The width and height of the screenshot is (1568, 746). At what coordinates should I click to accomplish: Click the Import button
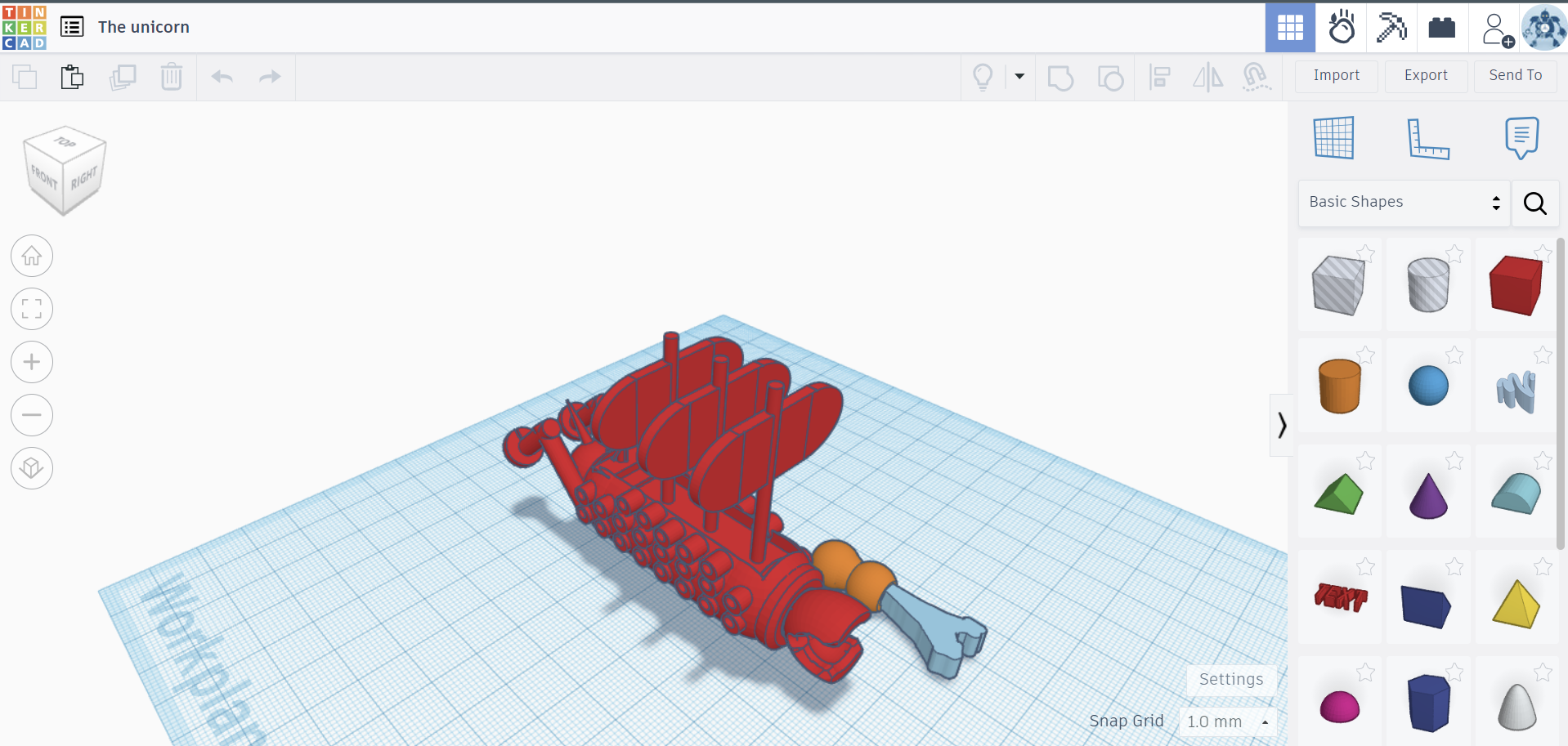1336,76
